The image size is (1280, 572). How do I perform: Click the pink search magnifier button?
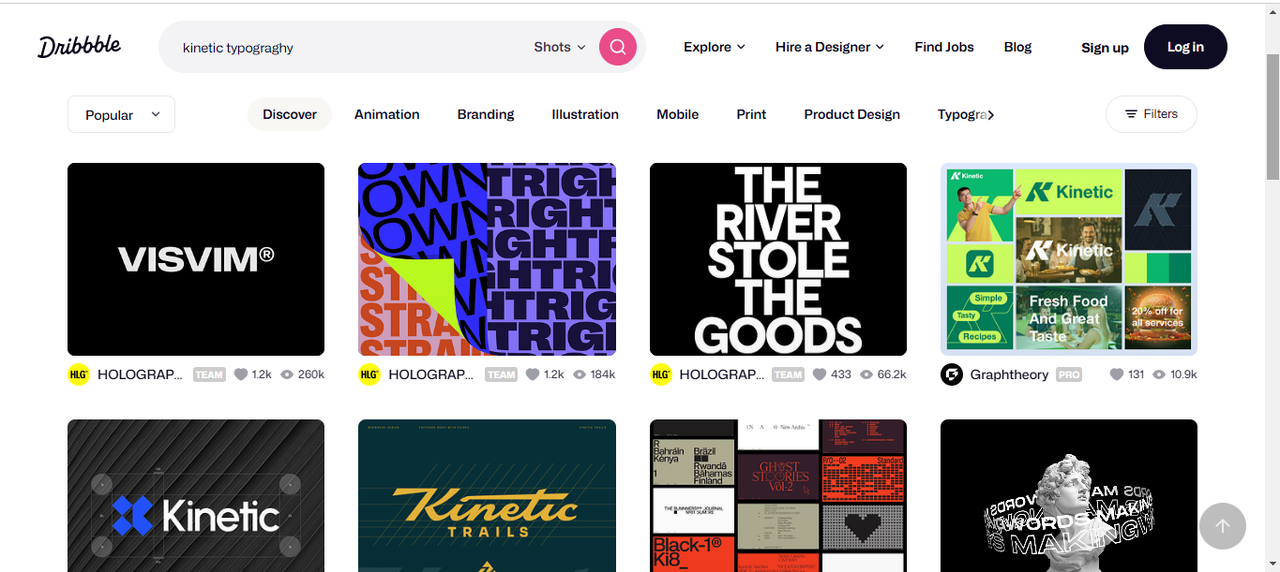[618, 47]
